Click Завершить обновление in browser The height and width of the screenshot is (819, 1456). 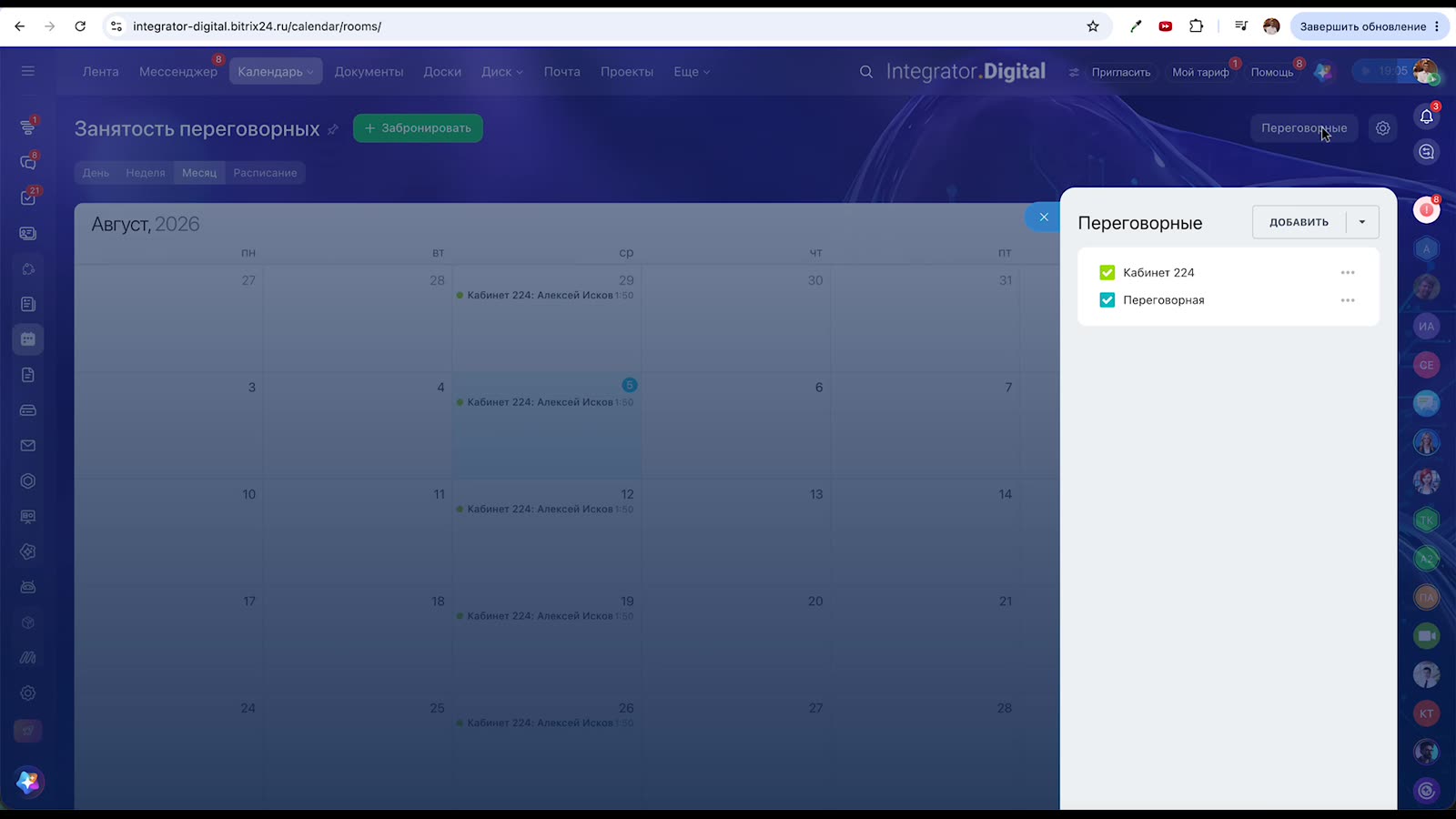[1362, 26]
